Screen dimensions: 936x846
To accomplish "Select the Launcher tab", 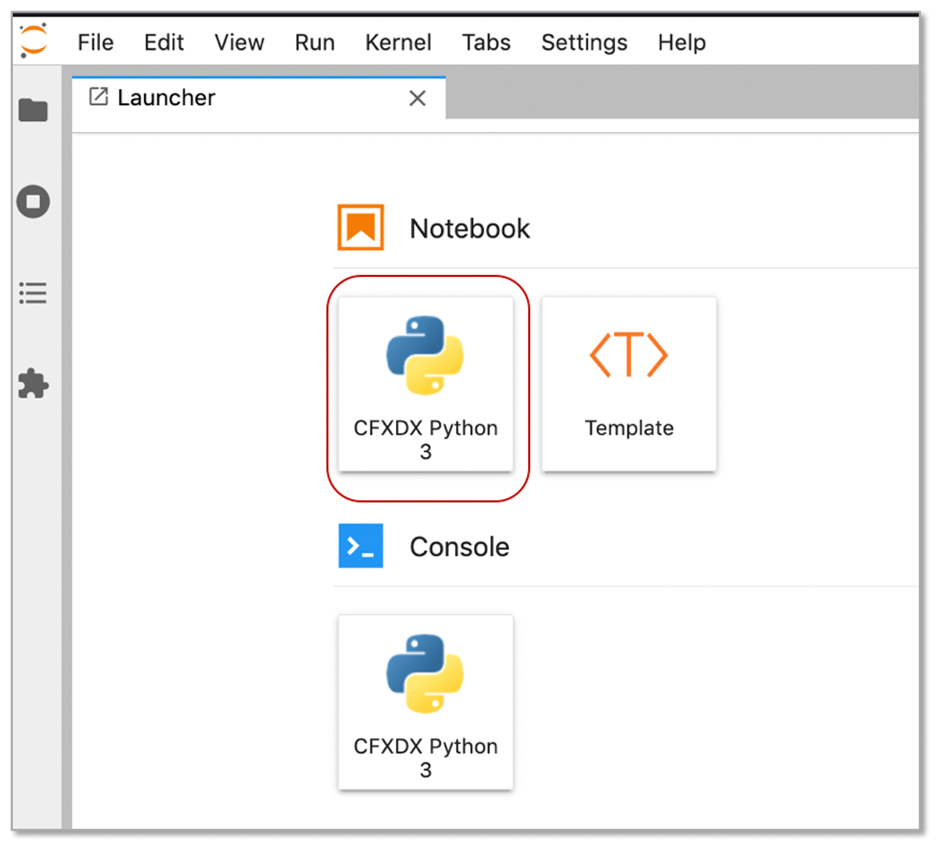I will coord(166,97).
